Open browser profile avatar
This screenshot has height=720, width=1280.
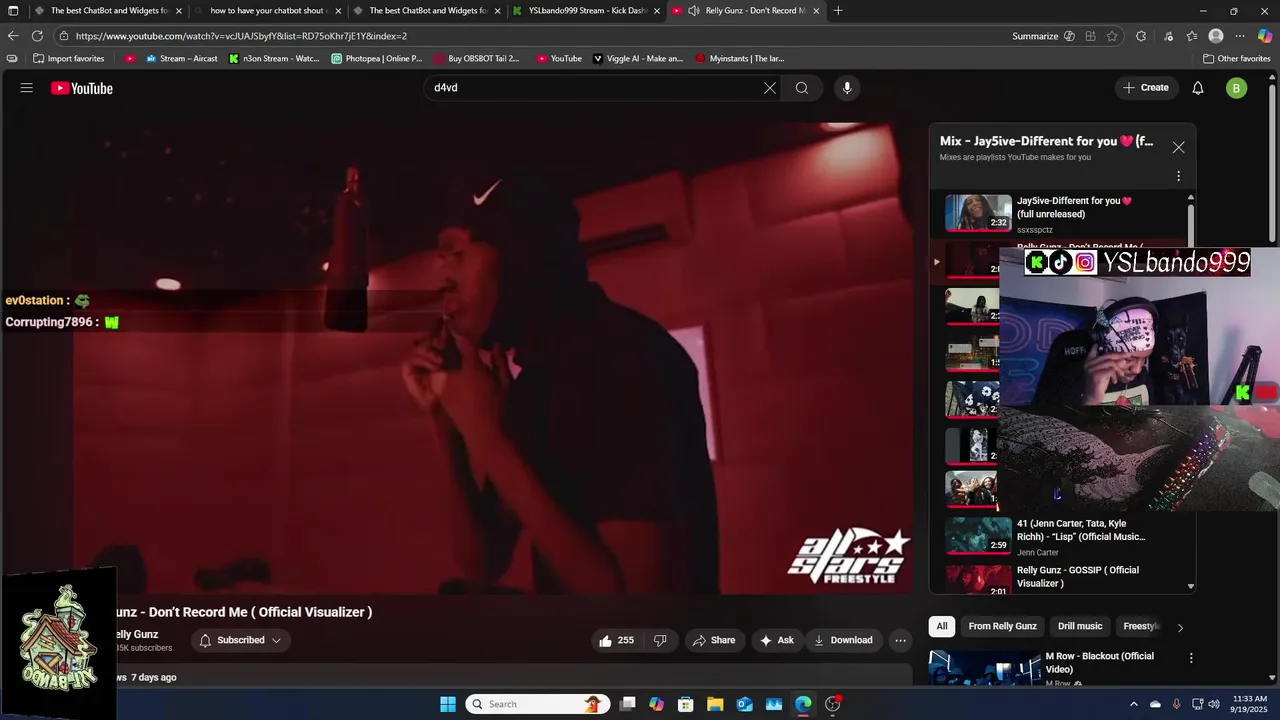point(1216,36)
